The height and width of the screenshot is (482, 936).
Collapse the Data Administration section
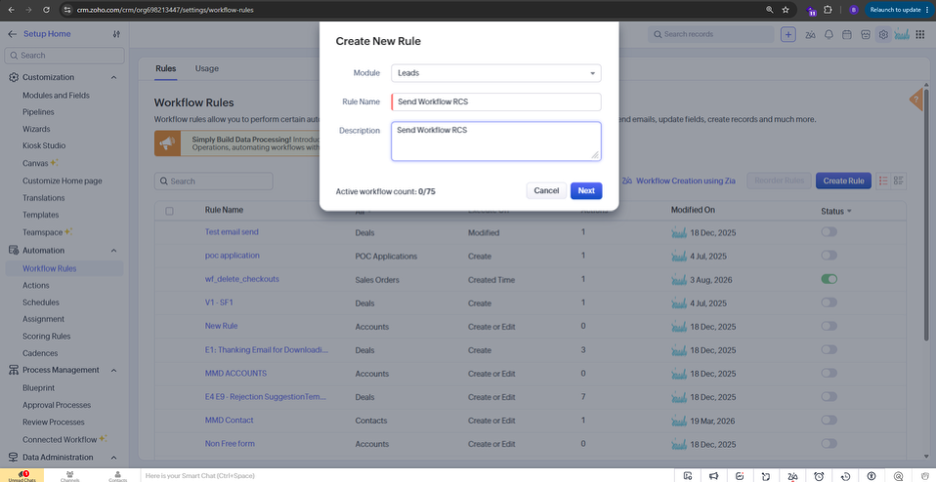point(114,457)
